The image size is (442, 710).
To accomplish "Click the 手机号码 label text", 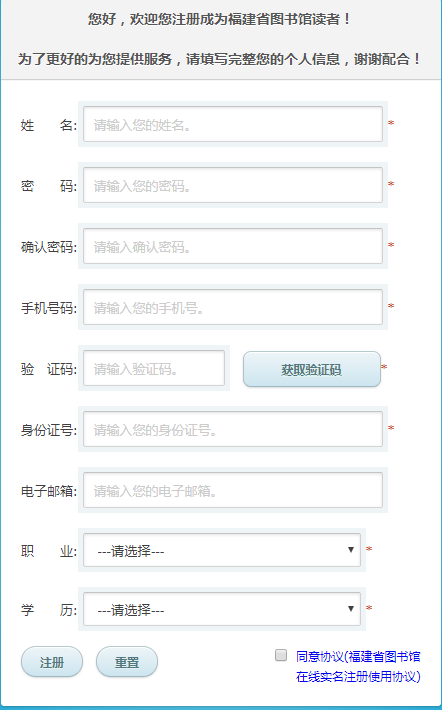I will pos(49,308).
